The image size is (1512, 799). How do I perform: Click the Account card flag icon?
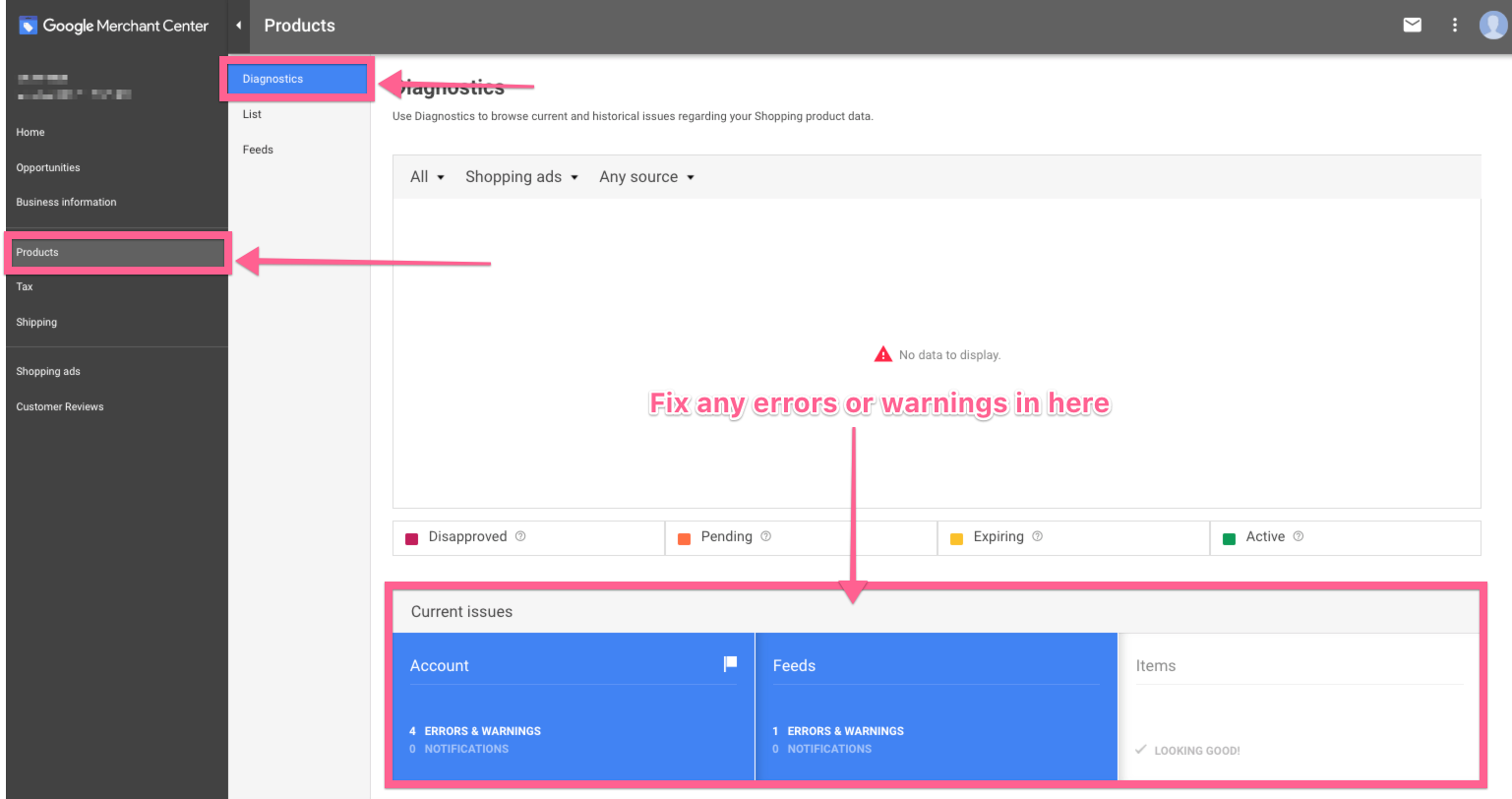pyautogui.click(x=730, y=664)
